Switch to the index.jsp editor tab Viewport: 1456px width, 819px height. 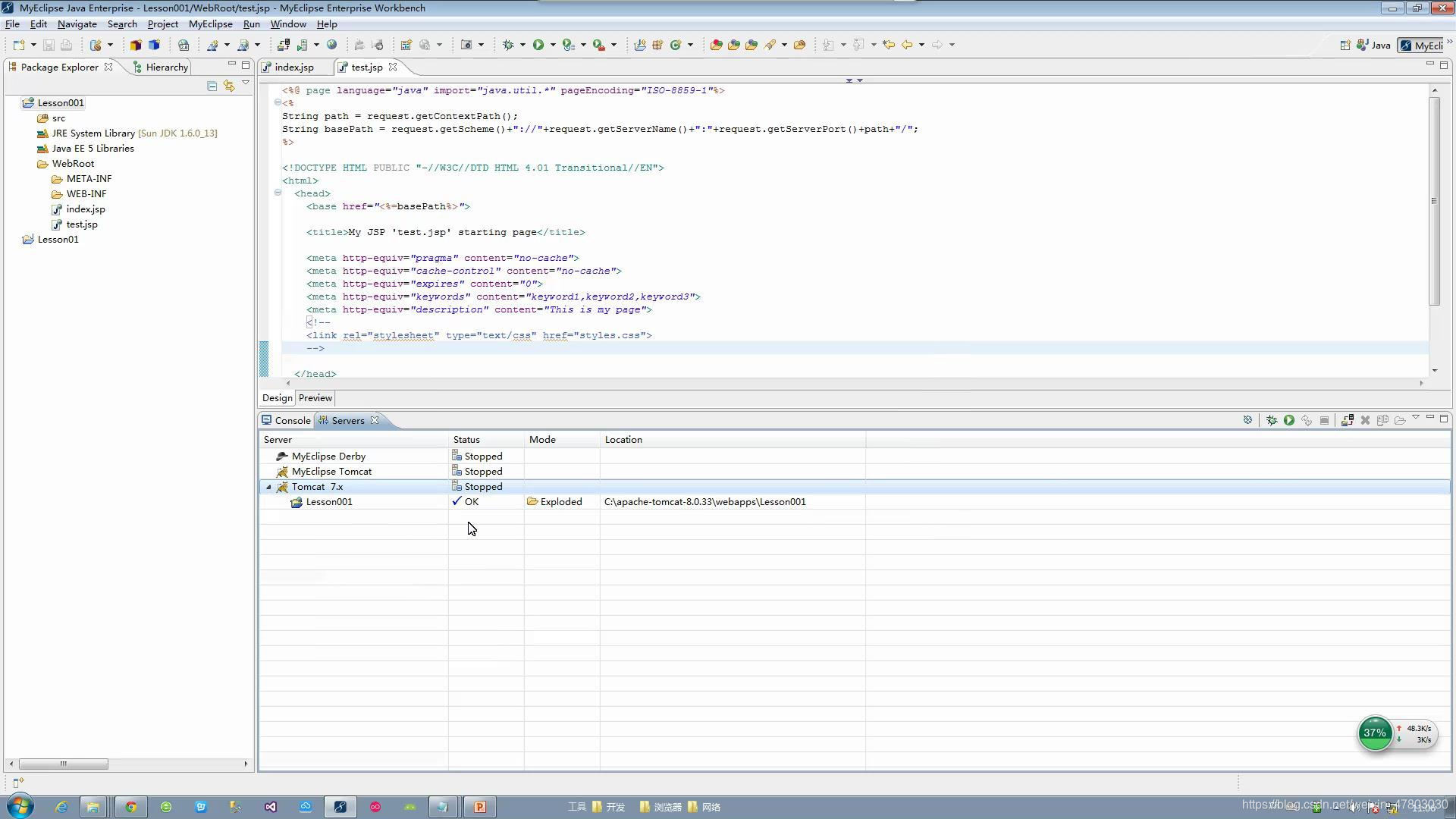tap(293, 67)
